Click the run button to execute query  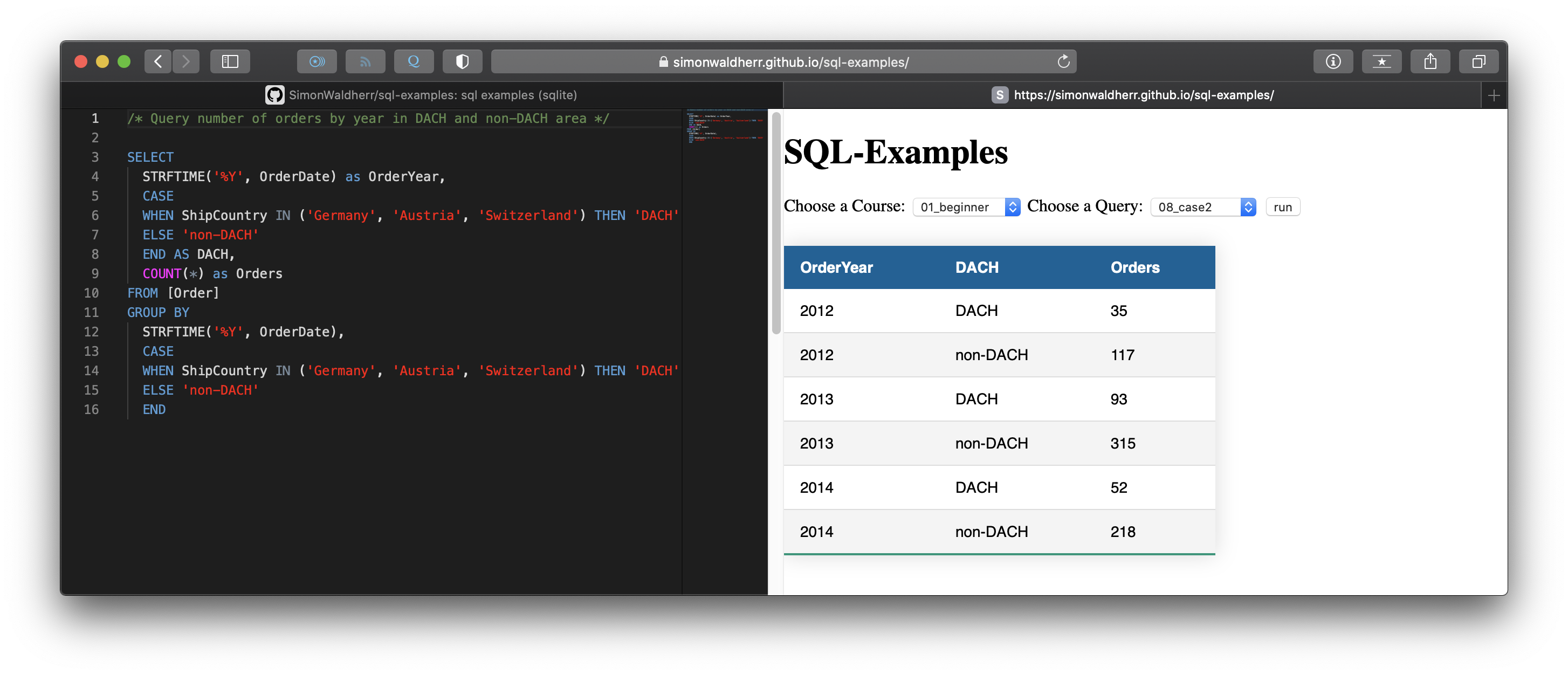[x=1283, y=207]
